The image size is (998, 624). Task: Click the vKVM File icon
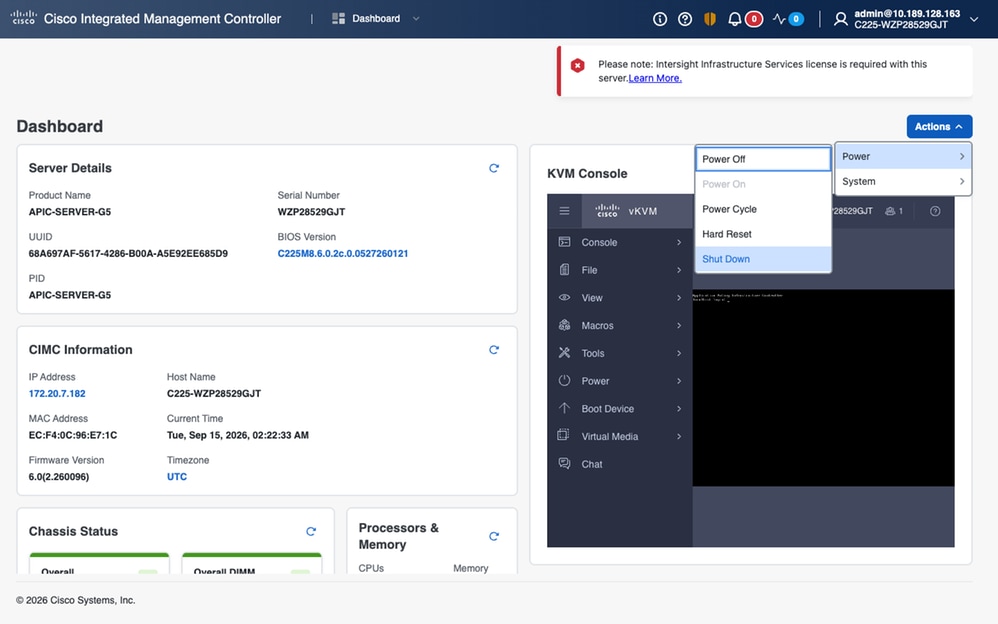click(564, 269)
